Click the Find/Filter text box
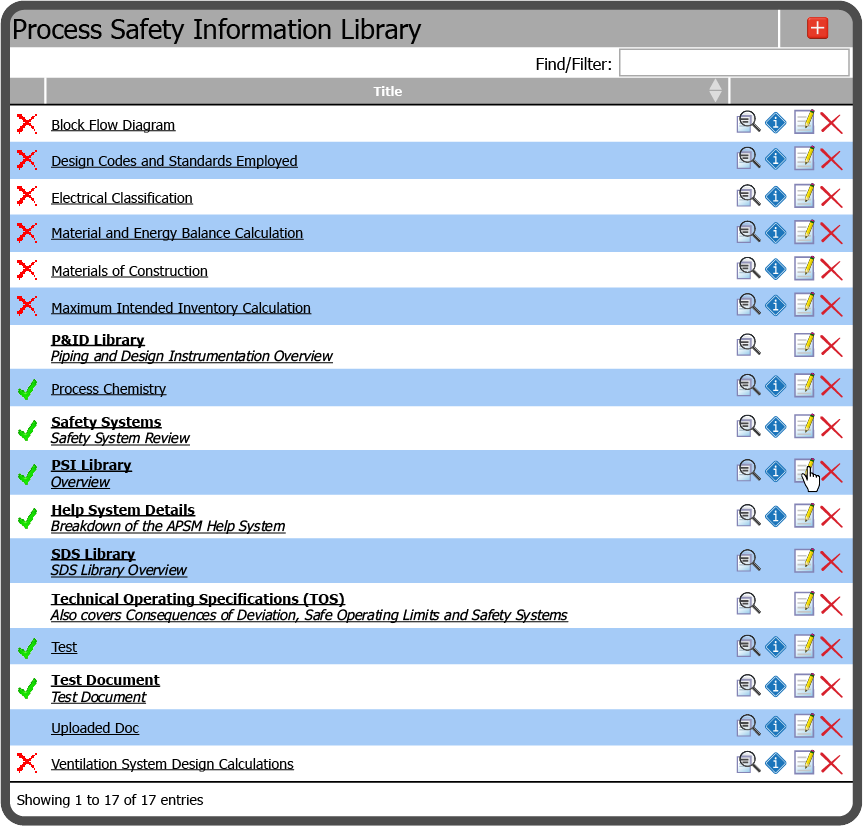 [x=734, y=63]
